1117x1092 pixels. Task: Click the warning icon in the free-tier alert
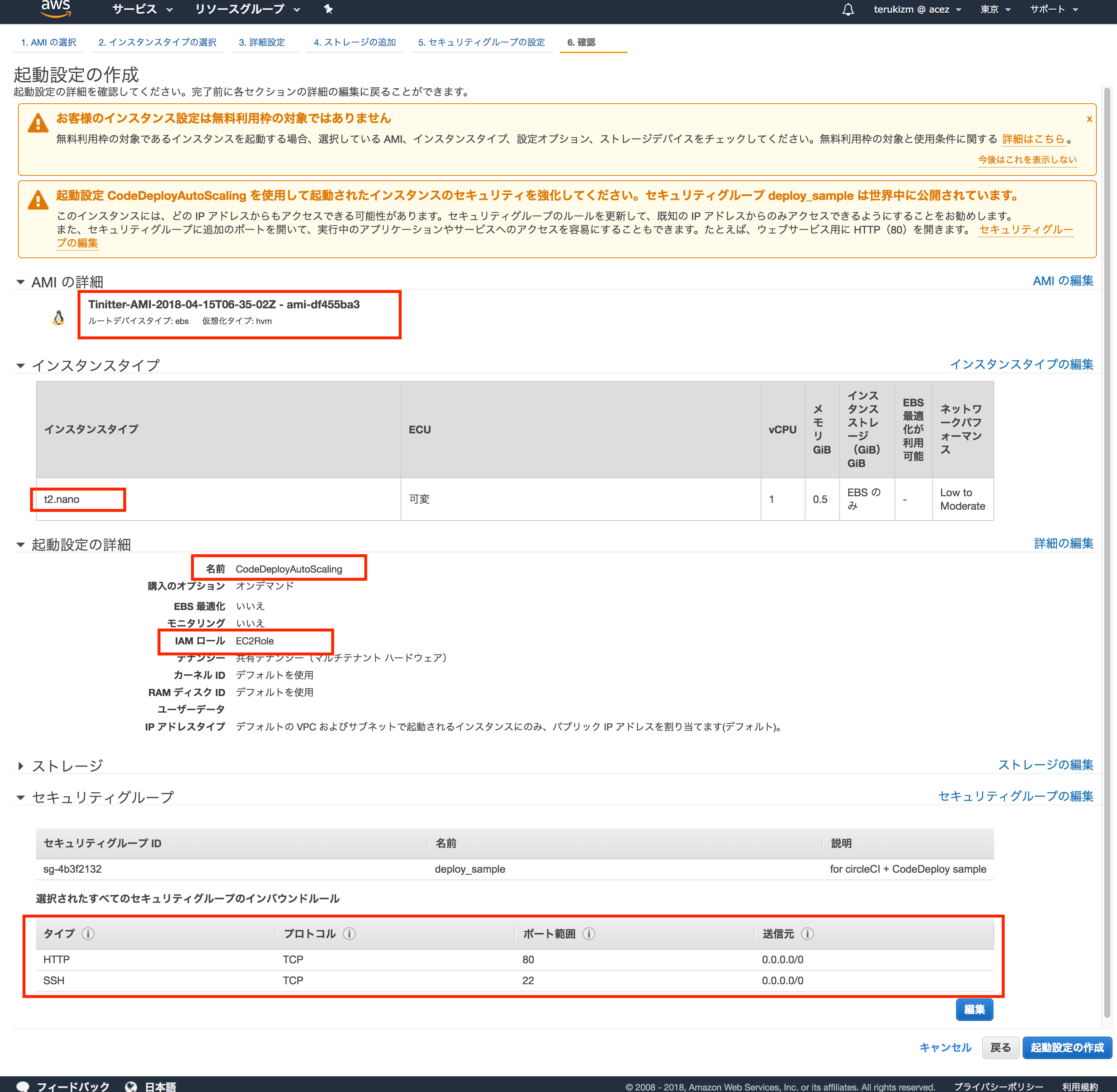pos(38,123)
